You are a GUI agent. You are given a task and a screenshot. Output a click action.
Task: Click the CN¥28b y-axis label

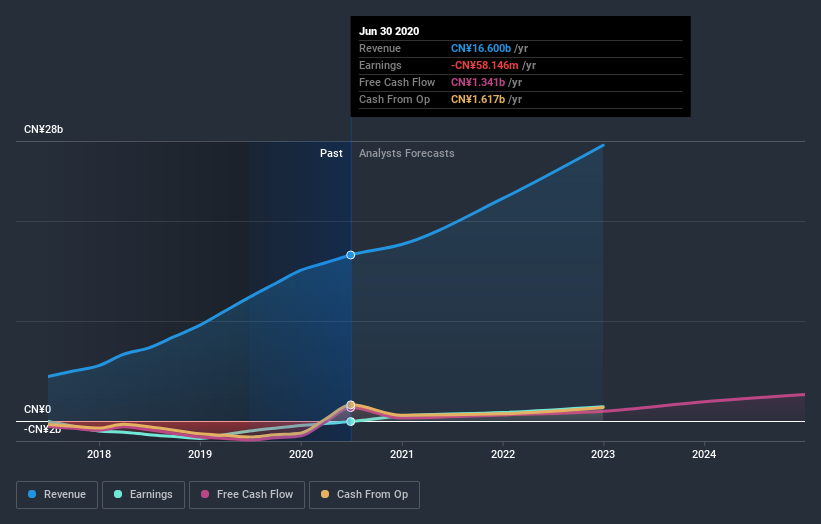(43, 129)
